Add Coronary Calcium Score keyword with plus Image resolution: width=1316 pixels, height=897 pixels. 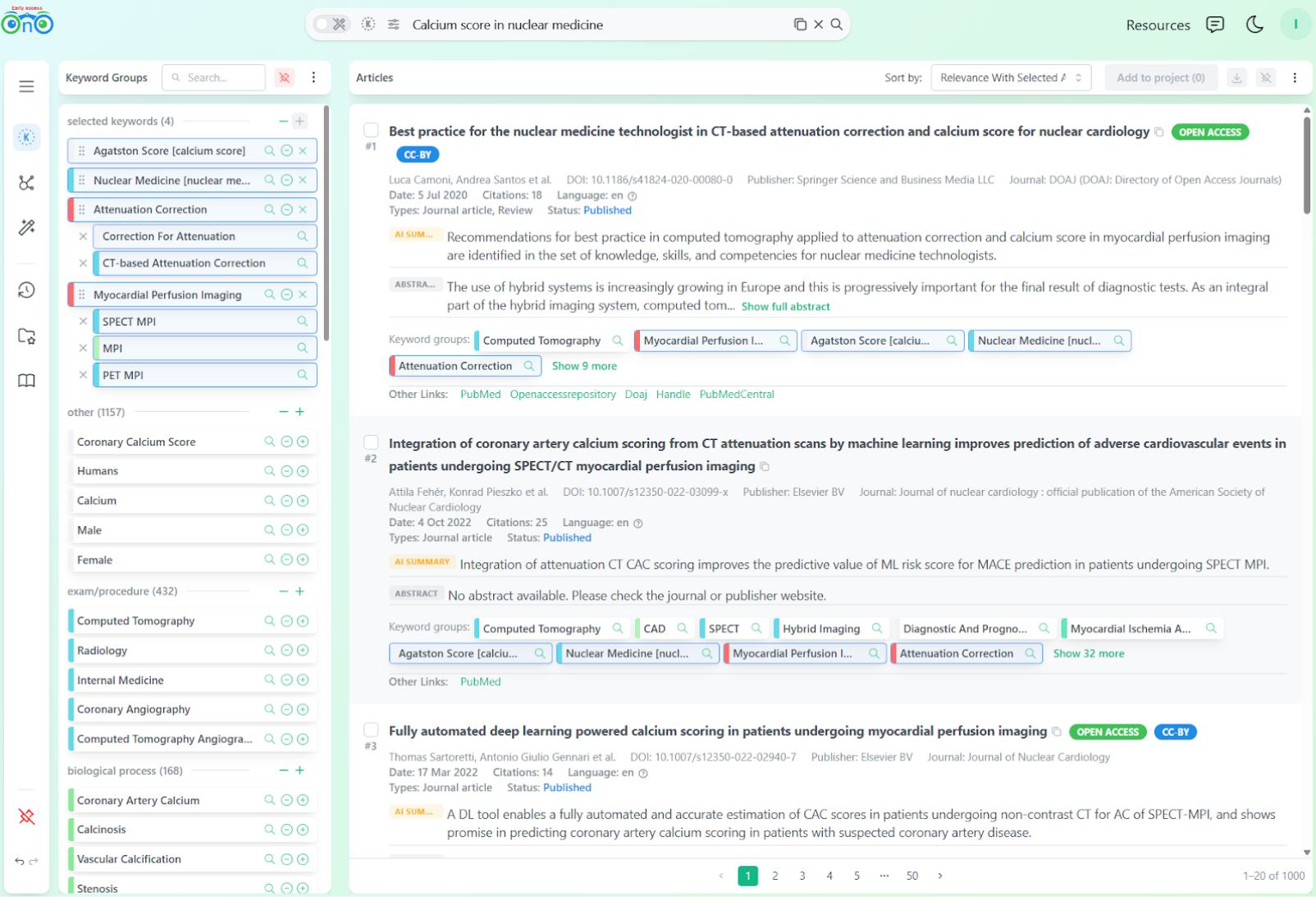tap(303, 442)
